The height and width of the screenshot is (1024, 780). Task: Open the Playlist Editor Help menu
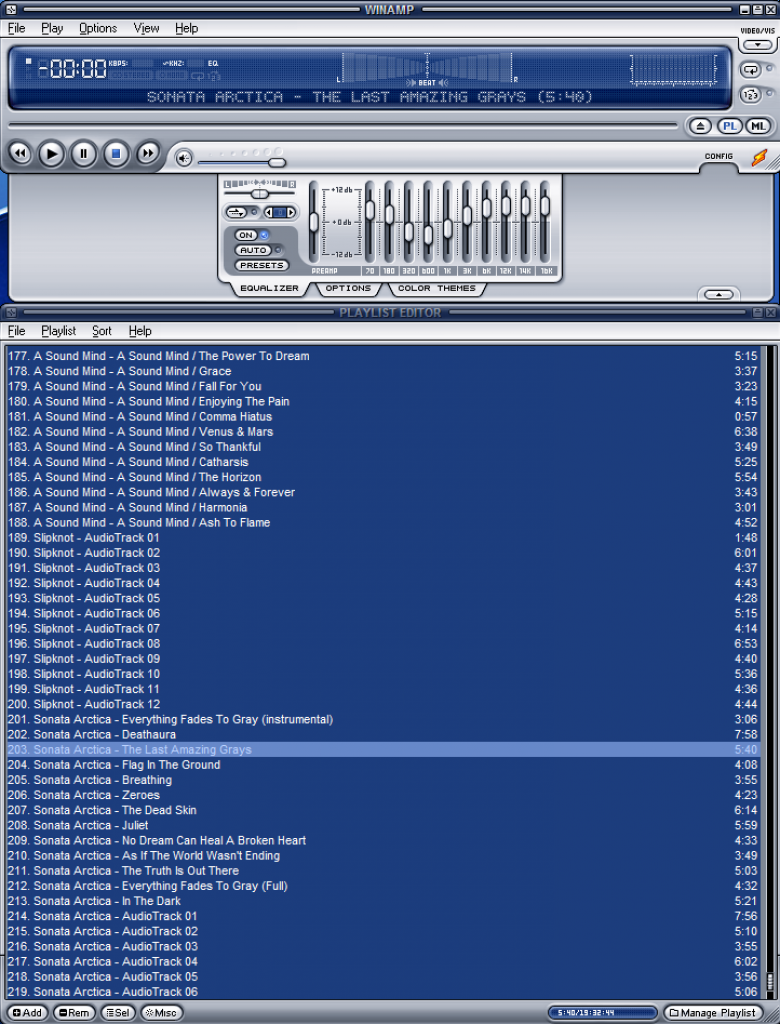(140, 331)
